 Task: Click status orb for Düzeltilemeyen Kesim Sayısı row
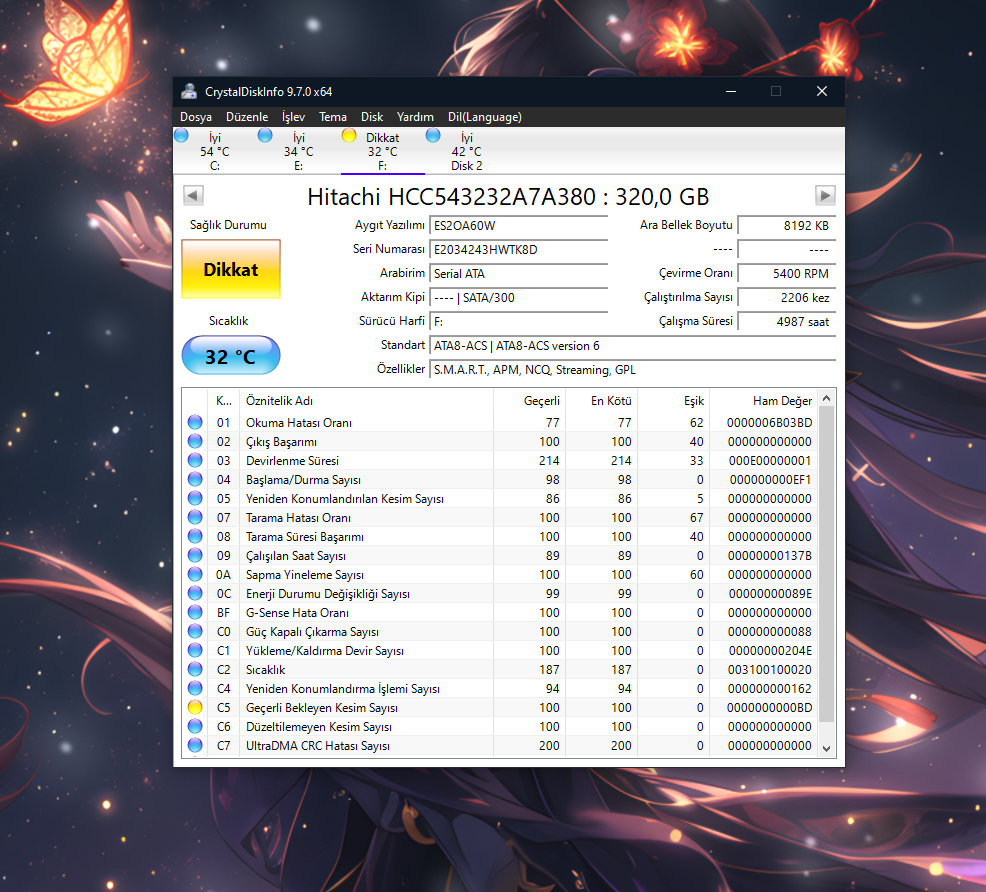(x=195, y=727)
